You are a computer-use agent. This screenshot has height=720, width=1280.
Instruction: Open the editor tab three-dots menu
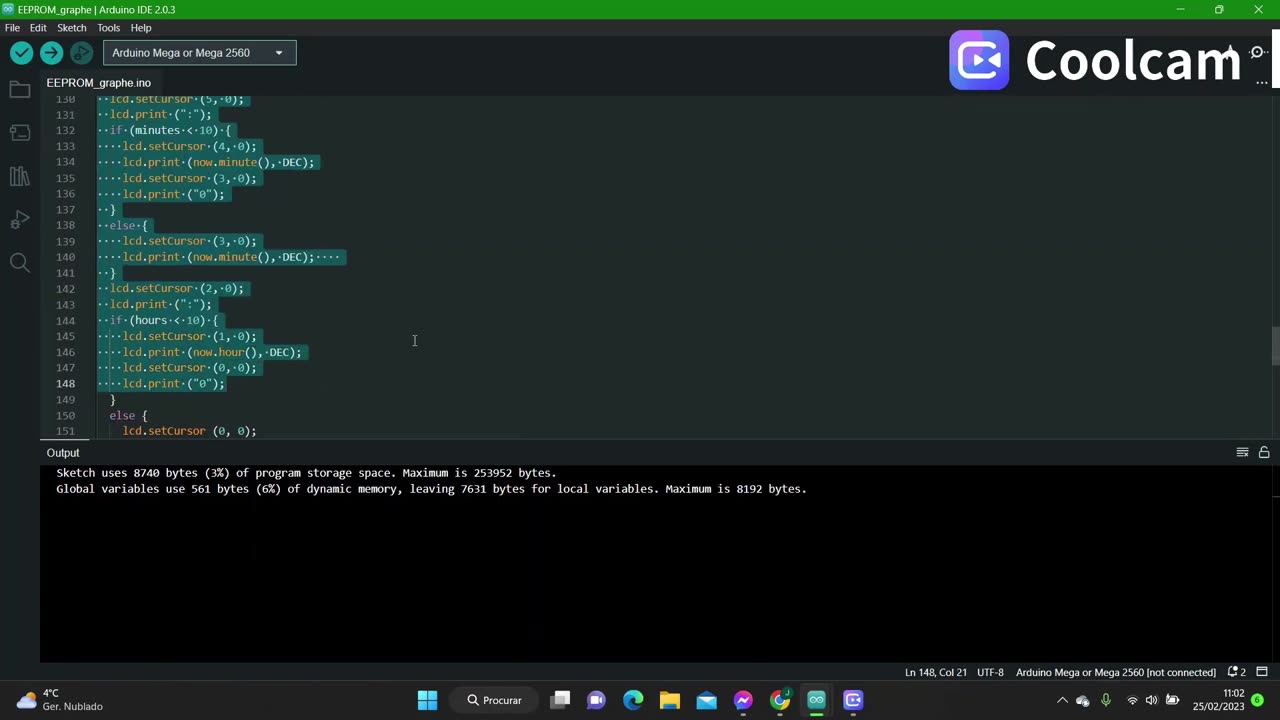(1263, 83)
